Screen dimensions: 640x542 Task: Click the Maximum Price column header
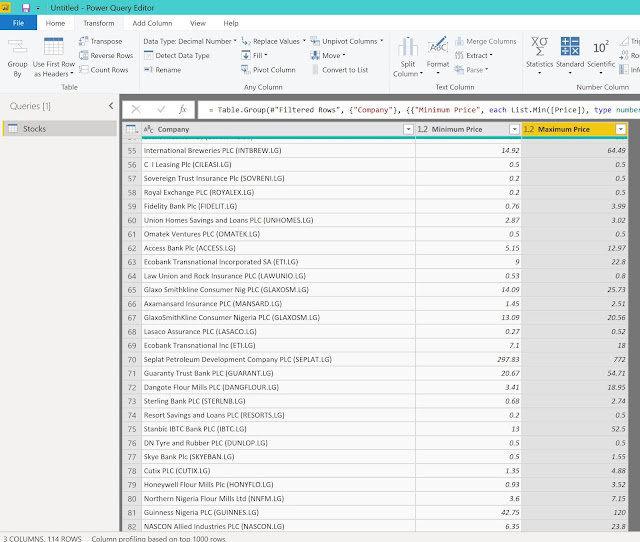[x=574, y=129]
